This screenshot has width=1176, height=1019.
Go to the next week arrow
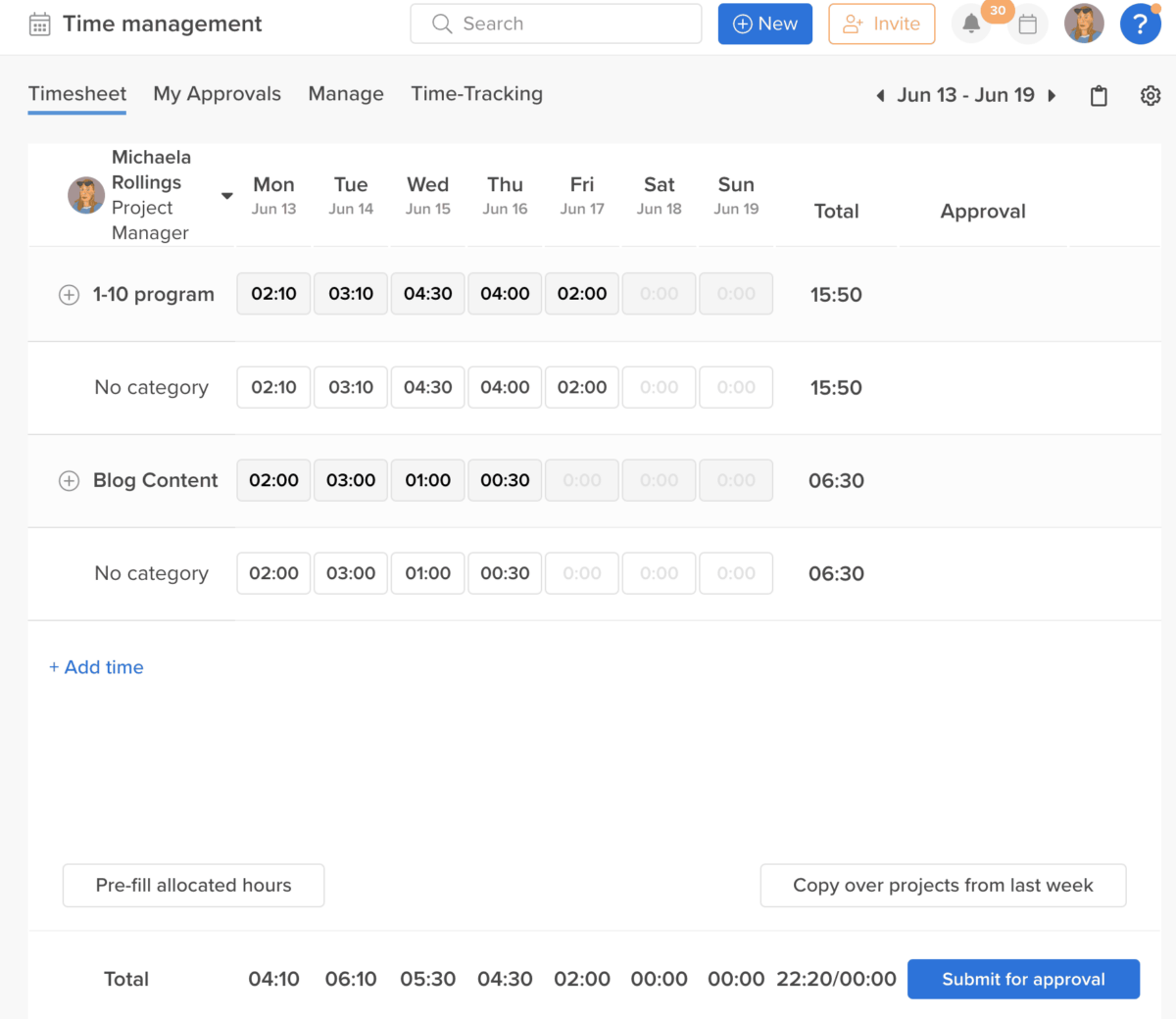[x=1053, y=96]
